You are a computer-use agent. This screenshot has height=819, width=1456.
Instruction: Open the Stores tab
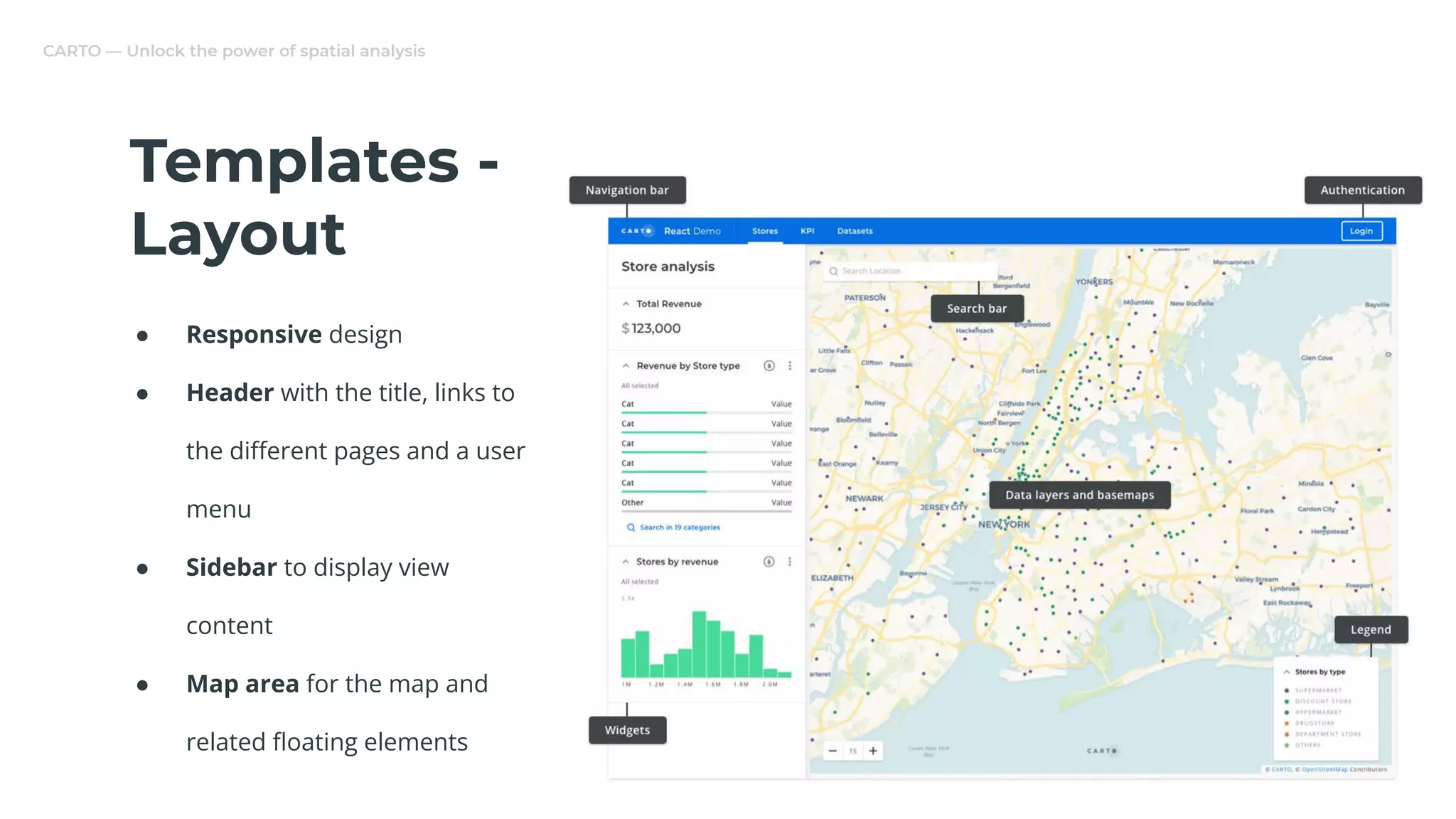765,231
